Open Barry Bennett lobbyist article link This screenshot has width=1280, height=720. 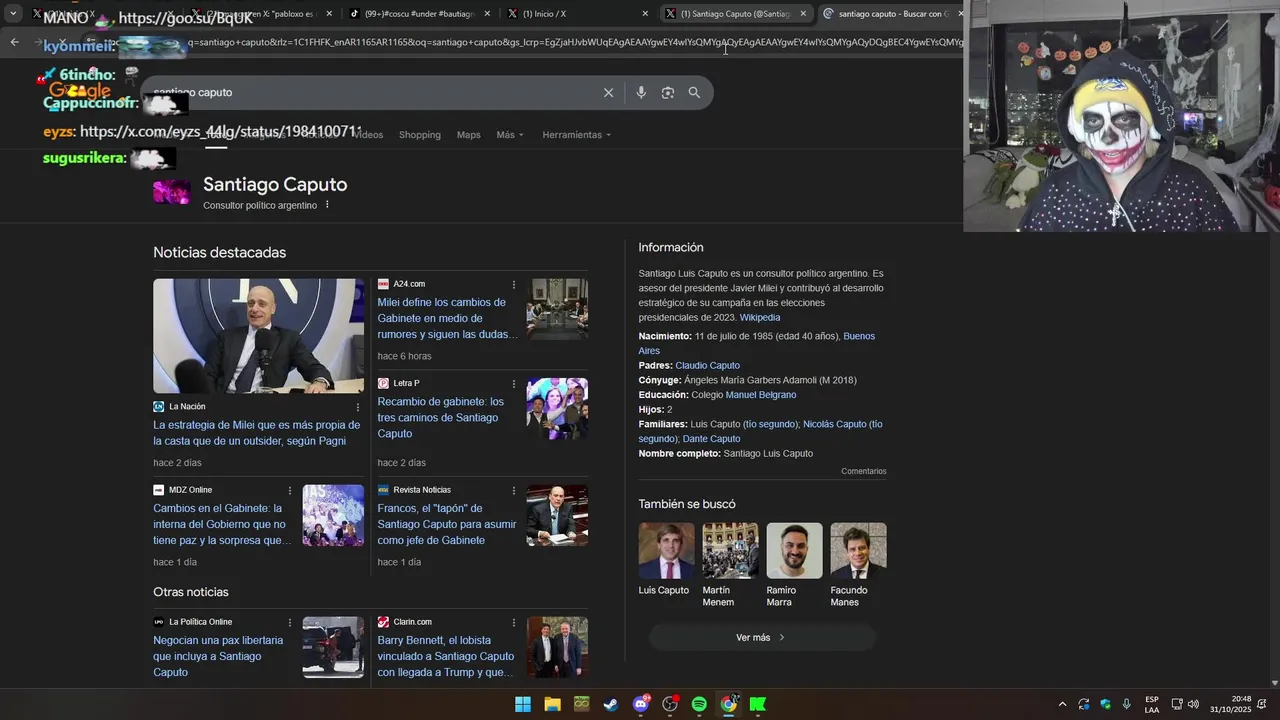[x=446, y=656]
